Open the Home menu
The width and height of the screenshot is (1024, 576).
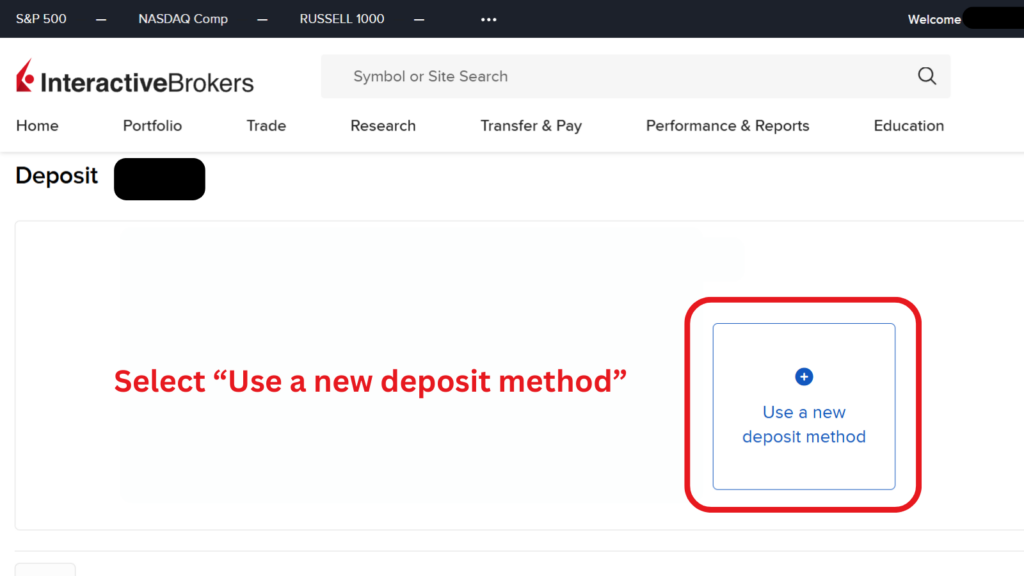click(x=37, y=125)
